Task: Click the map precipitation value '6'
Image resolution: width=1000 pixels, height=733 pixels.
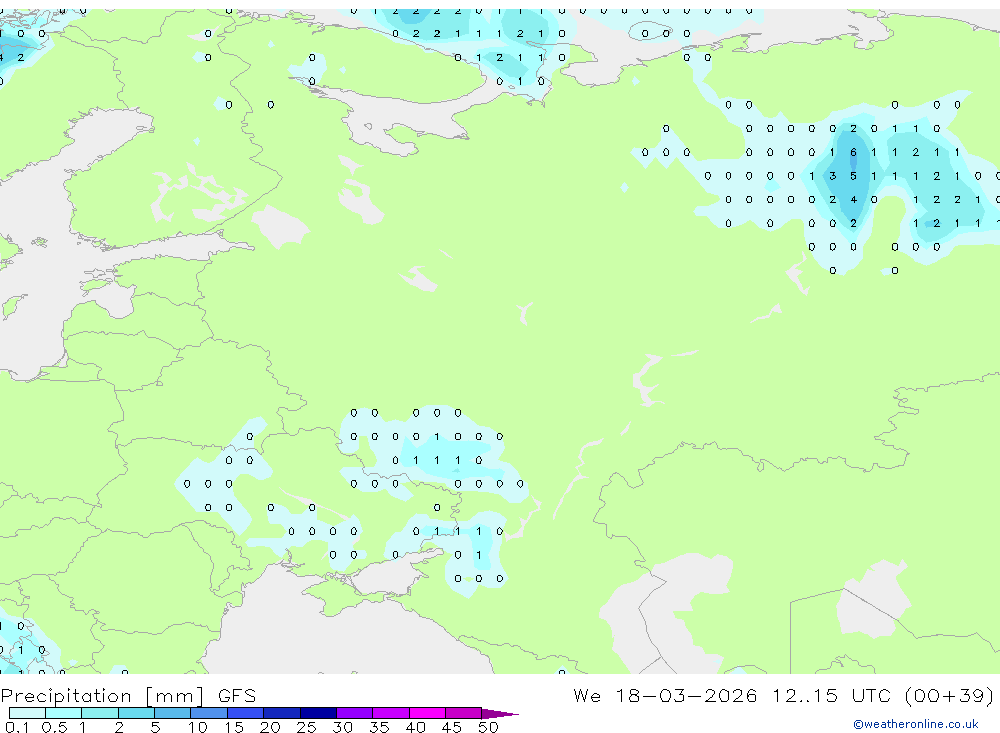Action: [x=853, y=152]
